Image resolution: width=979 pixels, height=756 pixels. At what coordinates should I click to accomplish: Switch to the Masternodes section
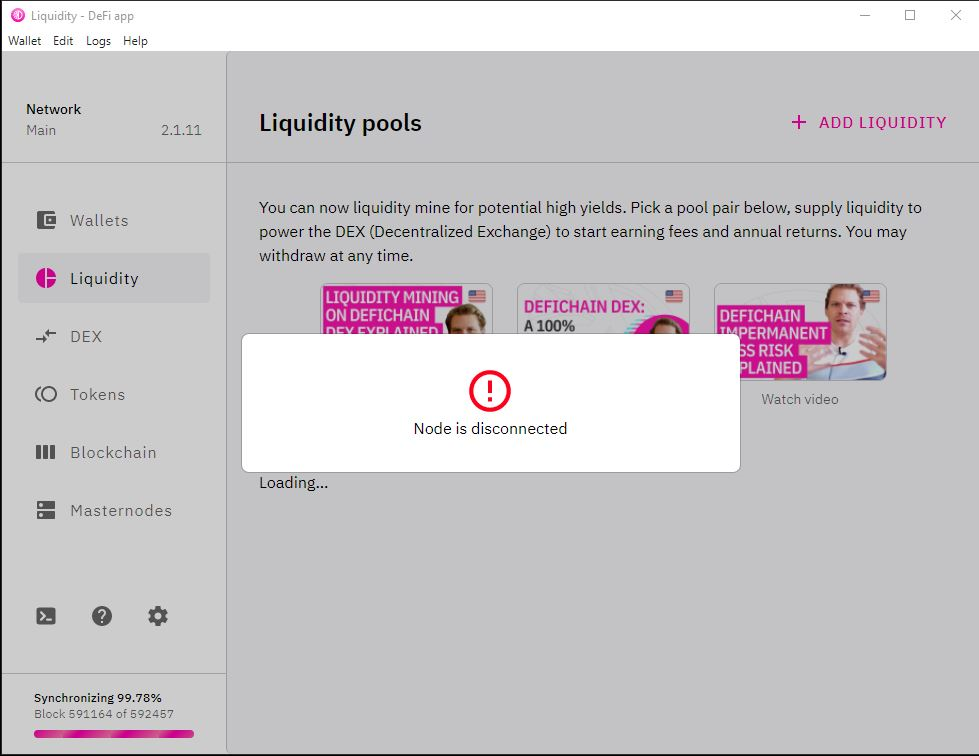click(114, 511)
